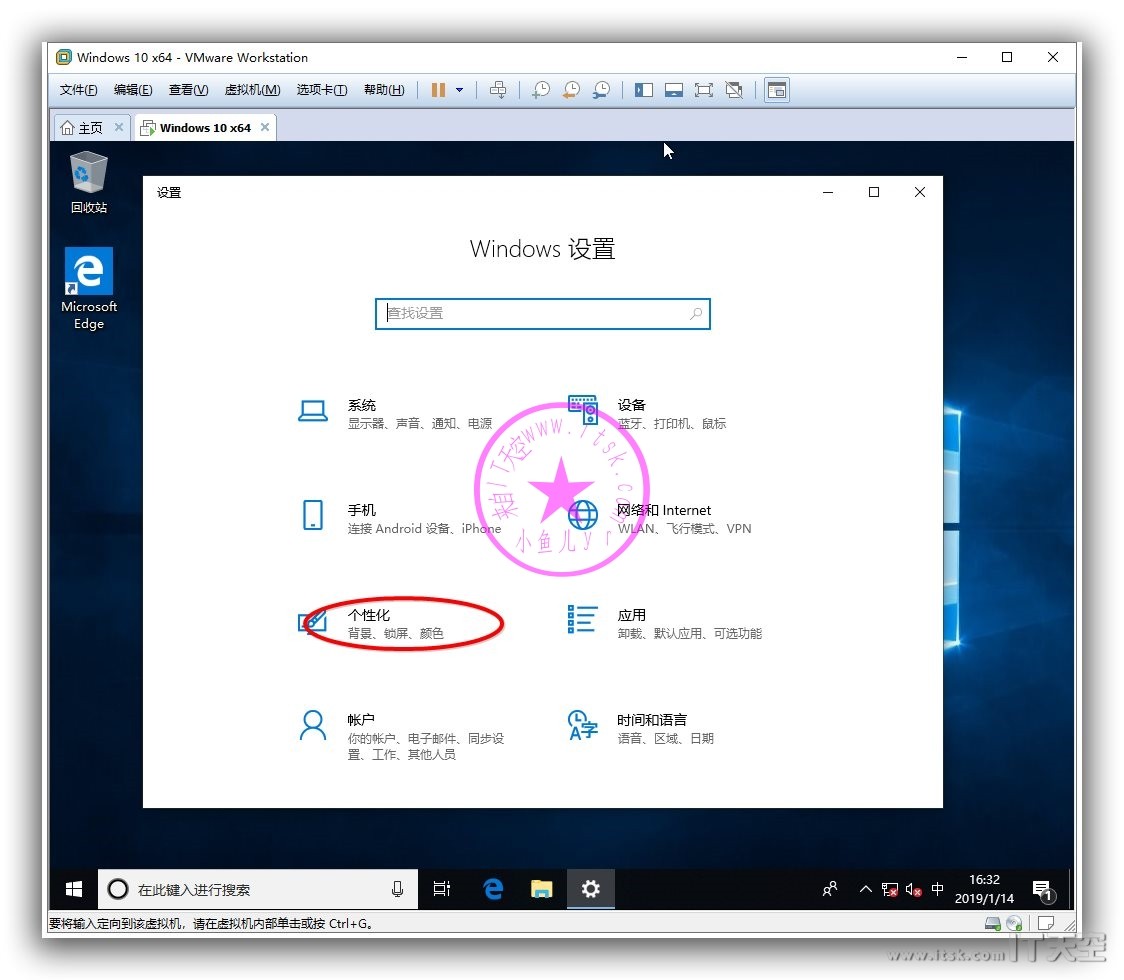Viewport: 1124px width, 980px height.
Task: Open the Windows Start menu
Action: [x=74, y=889]
